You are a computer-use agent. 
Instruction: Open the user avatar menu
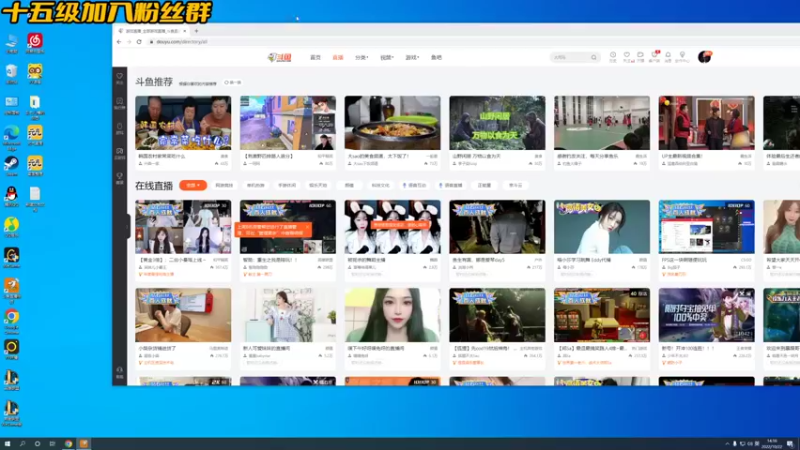point(705,57)
